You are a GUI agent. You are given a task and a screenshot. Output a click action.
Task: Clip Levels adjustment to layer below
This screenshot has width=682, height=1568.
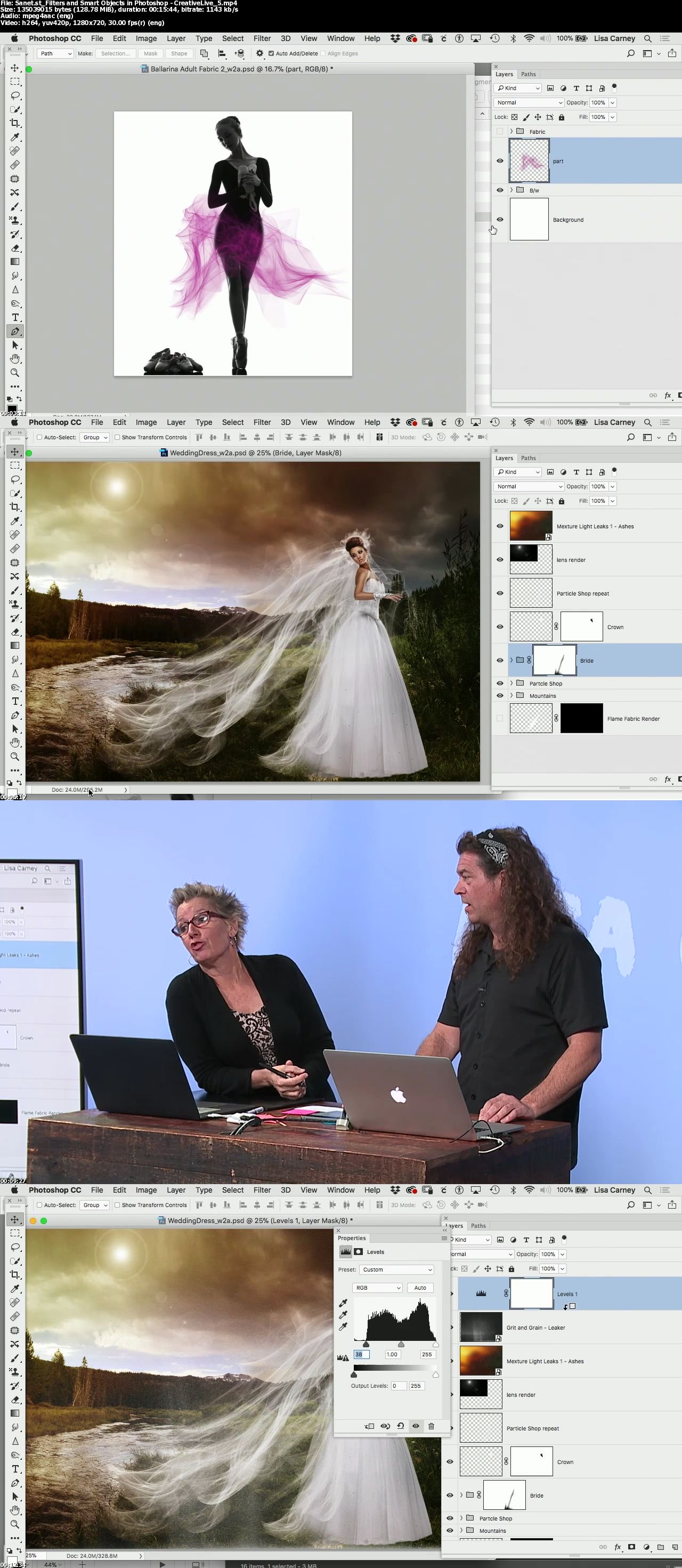click(x=369, y=1426)
